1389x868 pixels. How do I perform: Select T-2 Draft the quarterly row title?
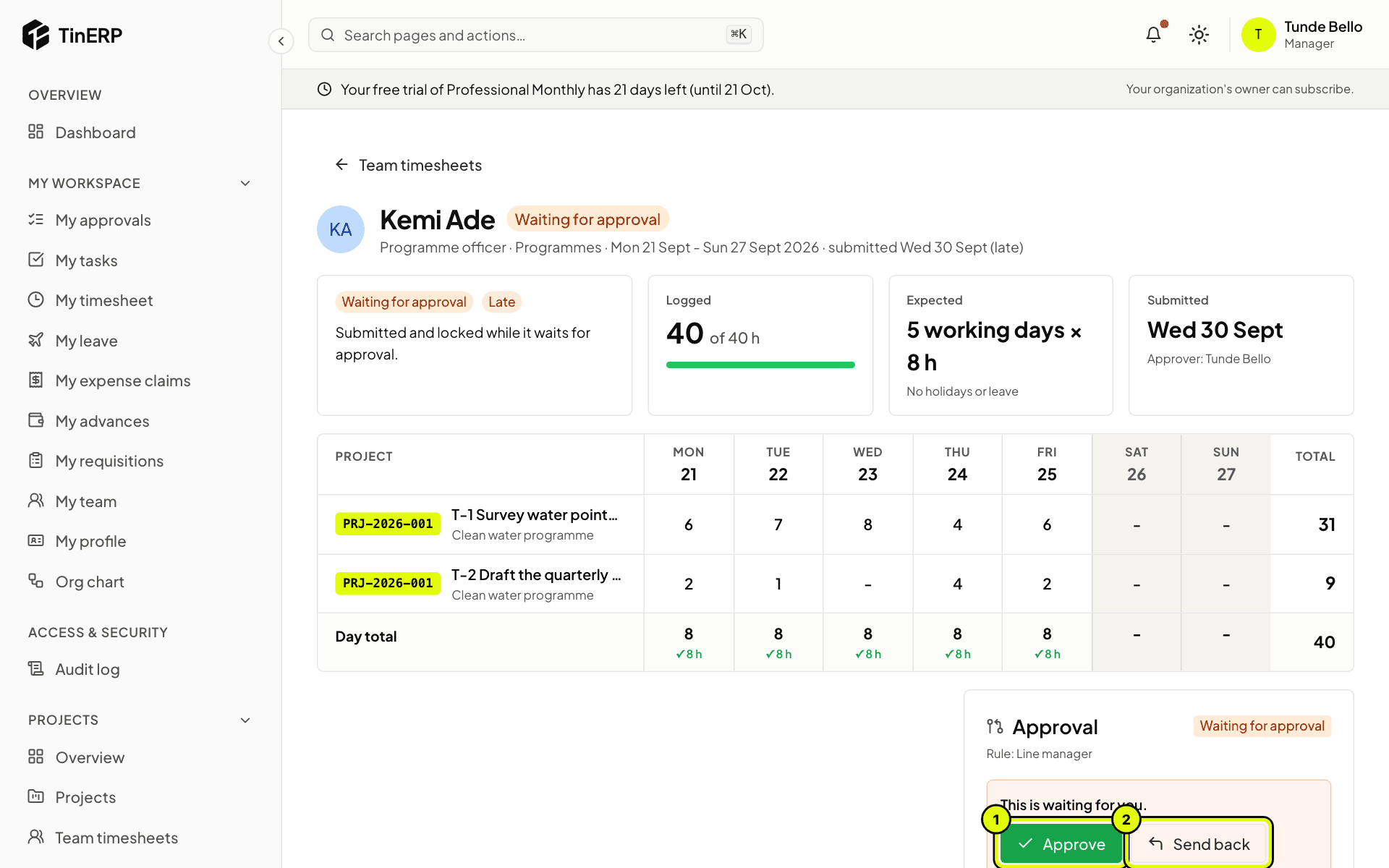(536, 575)
